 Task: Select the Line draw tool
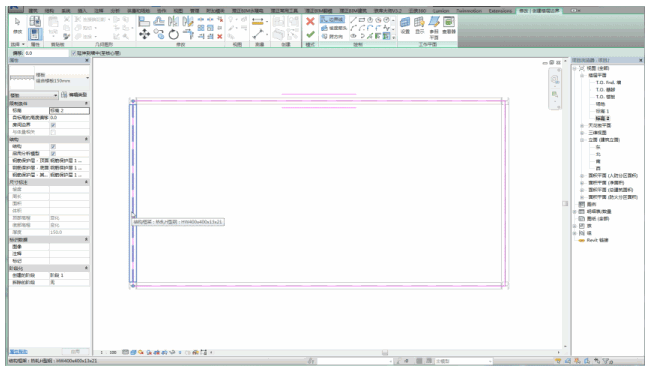[x=353, y=20]
